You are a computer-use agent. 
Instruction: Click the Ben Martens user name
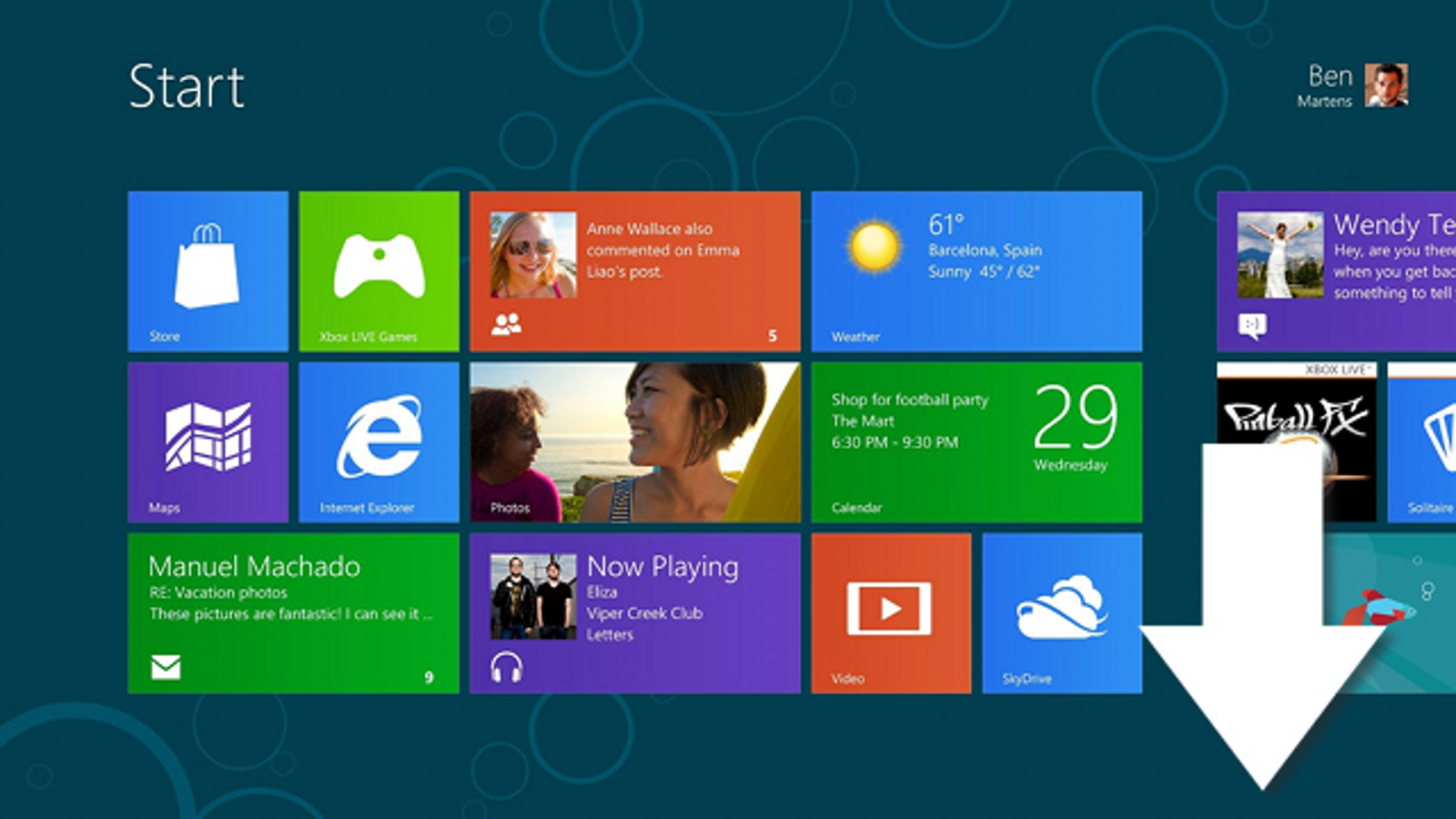1325,86
